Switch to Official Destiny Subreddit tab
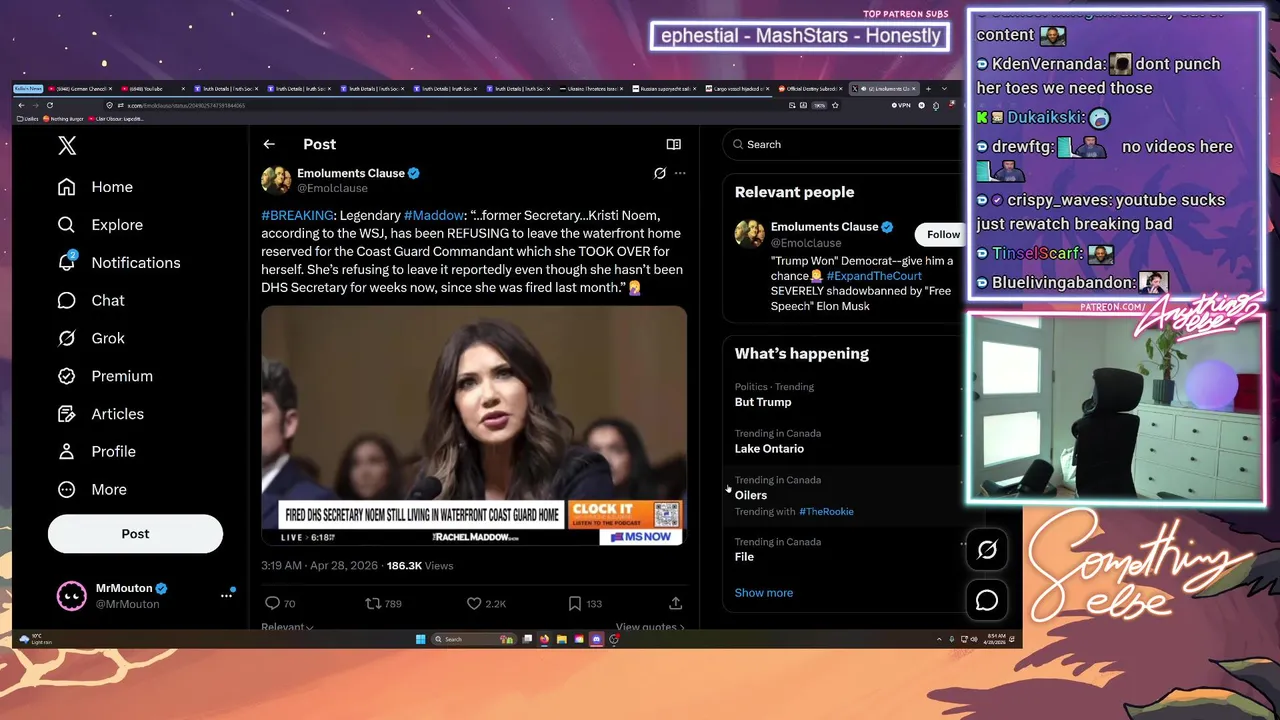Screen dimensions: 1280x720 point(811,89)
